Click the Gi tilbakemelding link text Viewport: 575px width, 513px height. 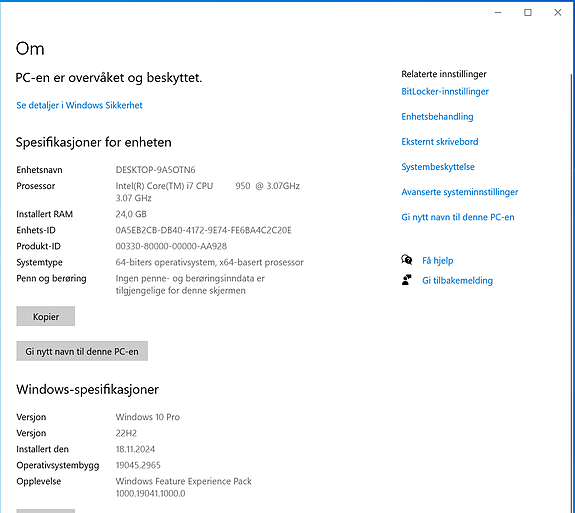point(457,281)
